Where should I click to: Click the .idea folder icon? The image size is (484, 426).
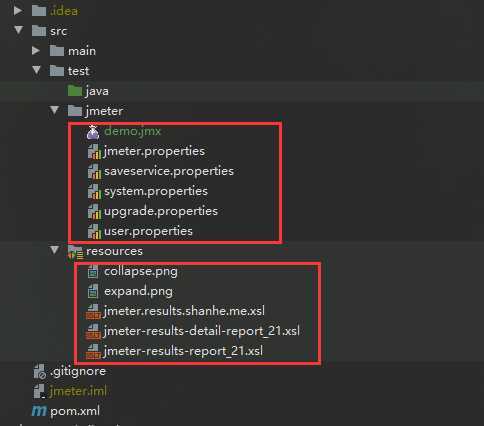coord(39,11)
